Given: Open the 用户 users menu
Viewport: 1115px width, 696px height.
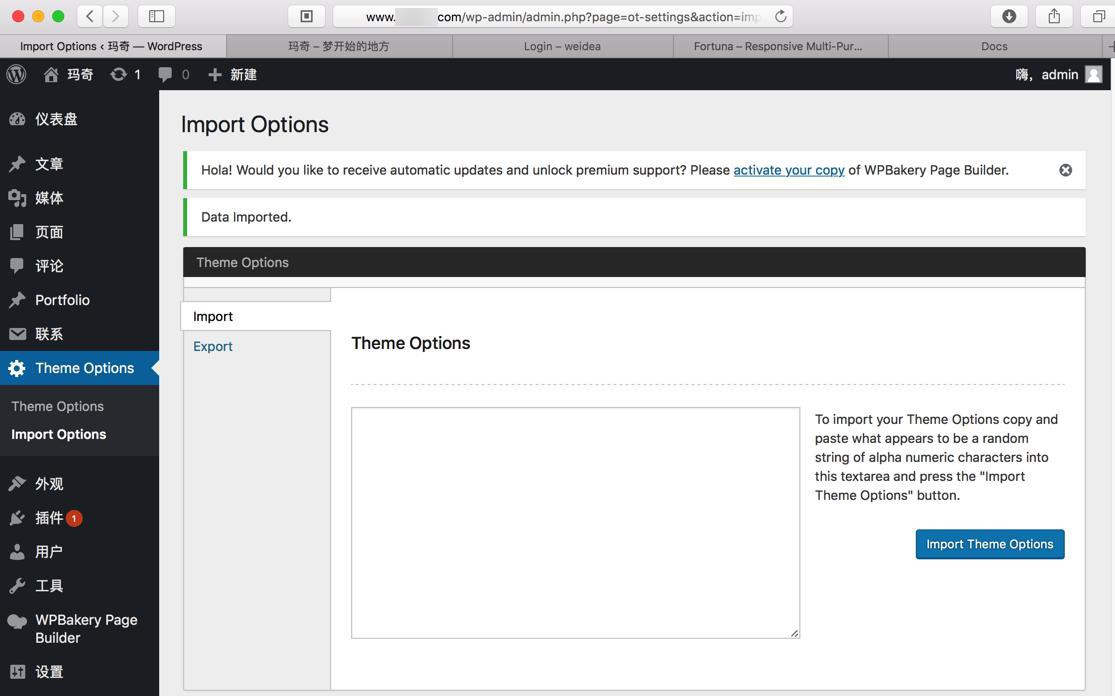Looking at the screenshot, I should point(79,552).
